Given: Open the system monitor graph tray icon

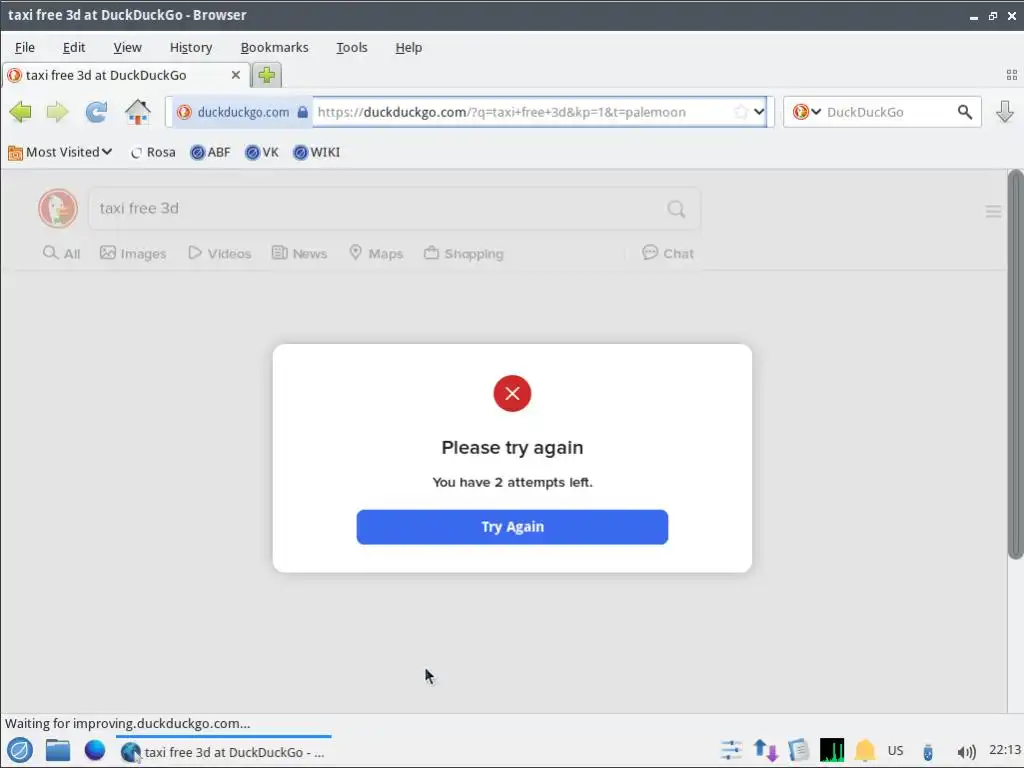Looking at the screenshot, I should point(831,750).
